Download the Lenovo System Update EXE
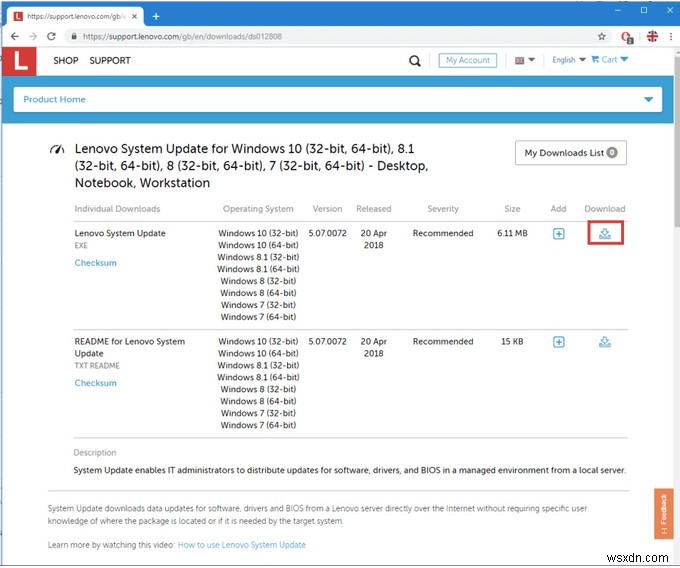The width and height of the screenshot is (680, 568). coord(605,234)
